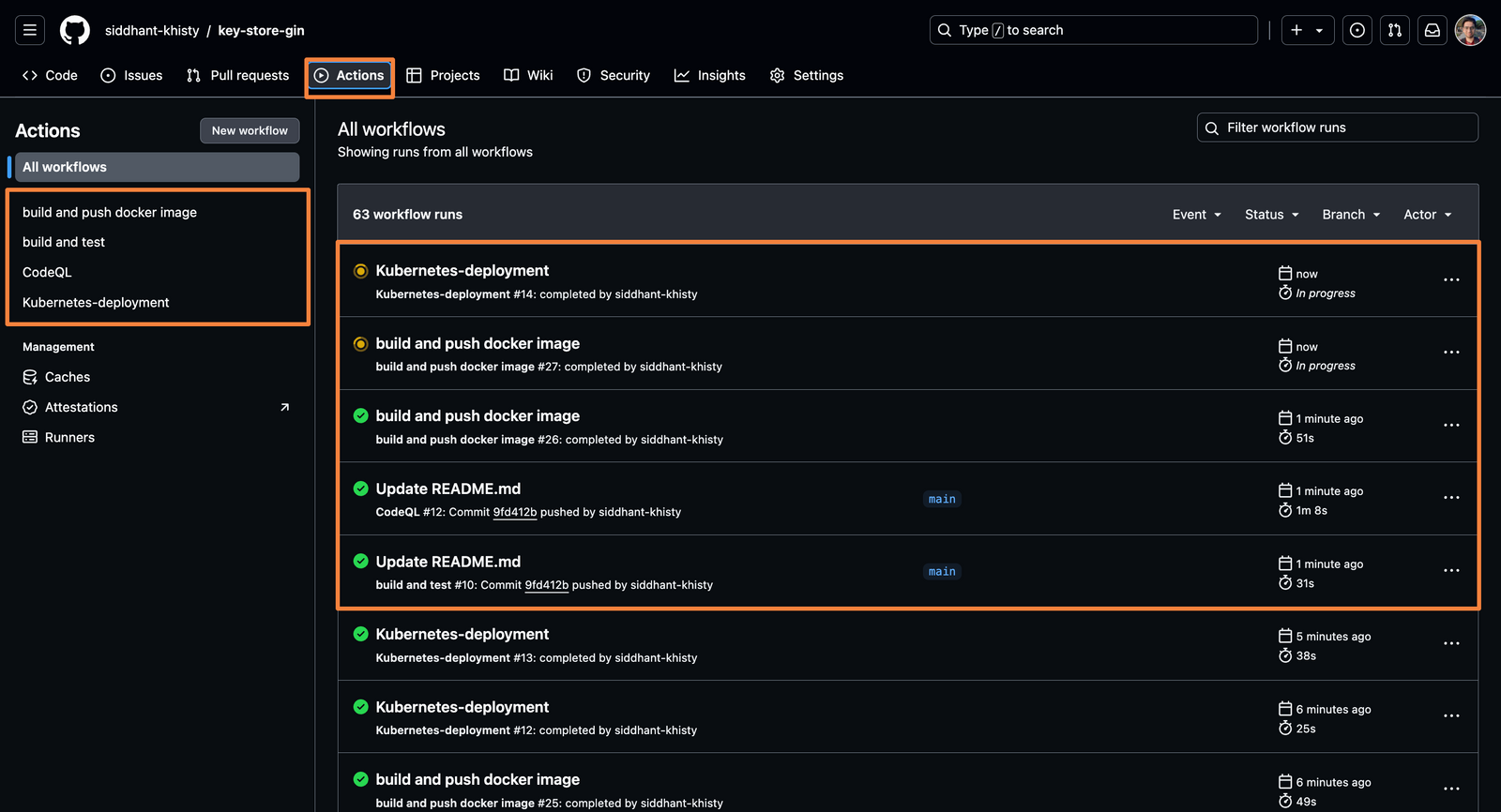Go to the Security tab
This screenshot has height=812, width=1501.
click(x=613, y=75)
